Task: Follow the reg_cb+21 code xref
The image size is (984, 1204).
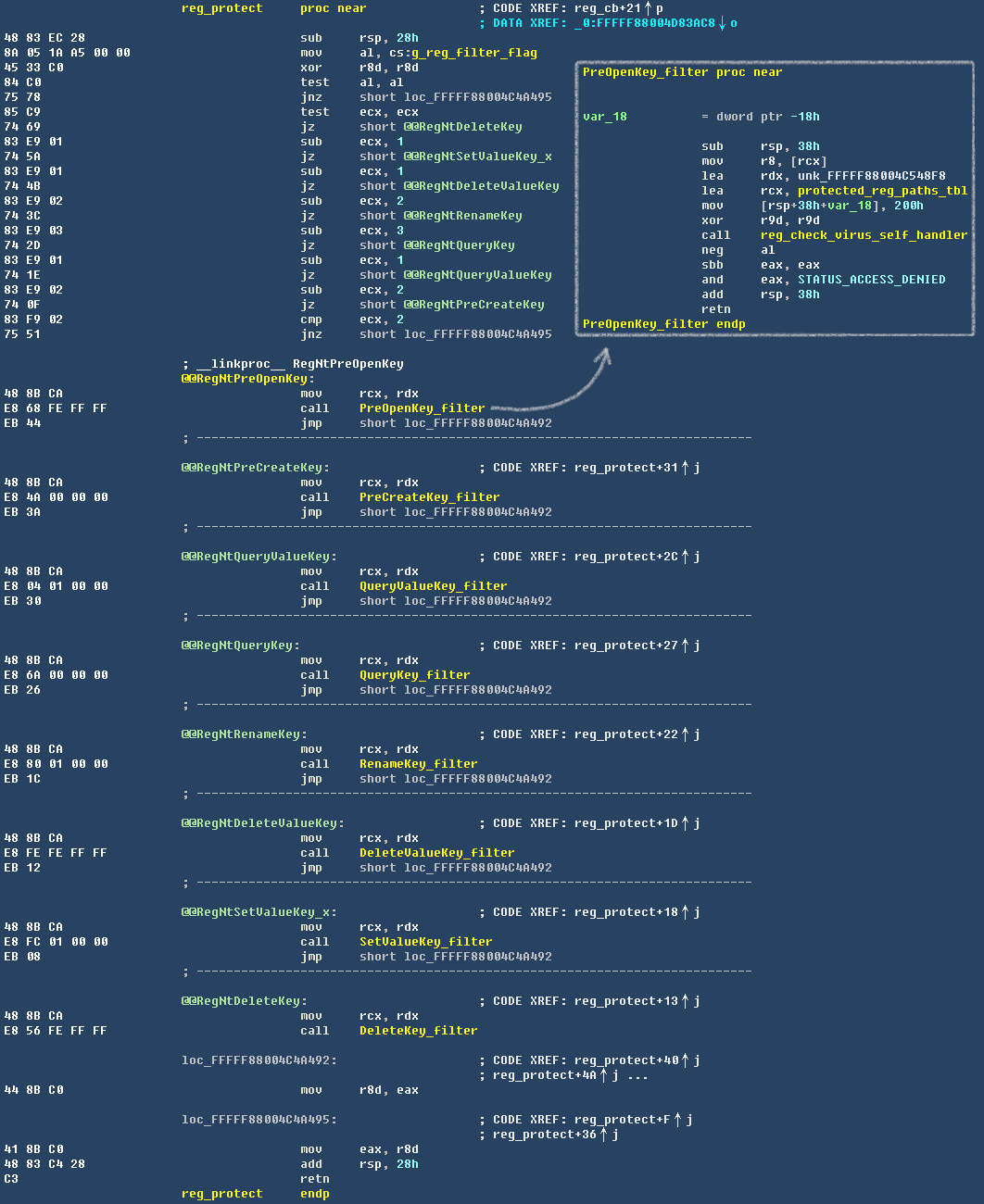Action: [x=607, y=8]
